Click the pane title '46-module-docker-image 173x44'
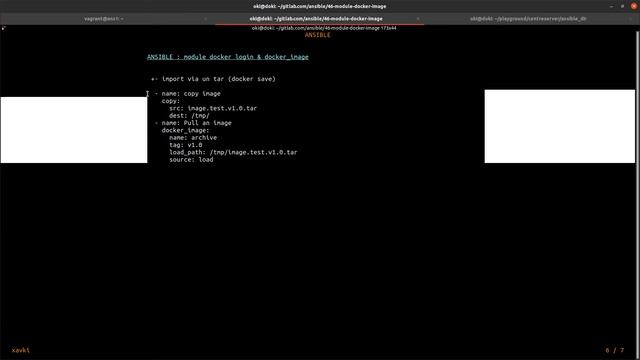Screen dimensions: 640x360 click(324, 28)
